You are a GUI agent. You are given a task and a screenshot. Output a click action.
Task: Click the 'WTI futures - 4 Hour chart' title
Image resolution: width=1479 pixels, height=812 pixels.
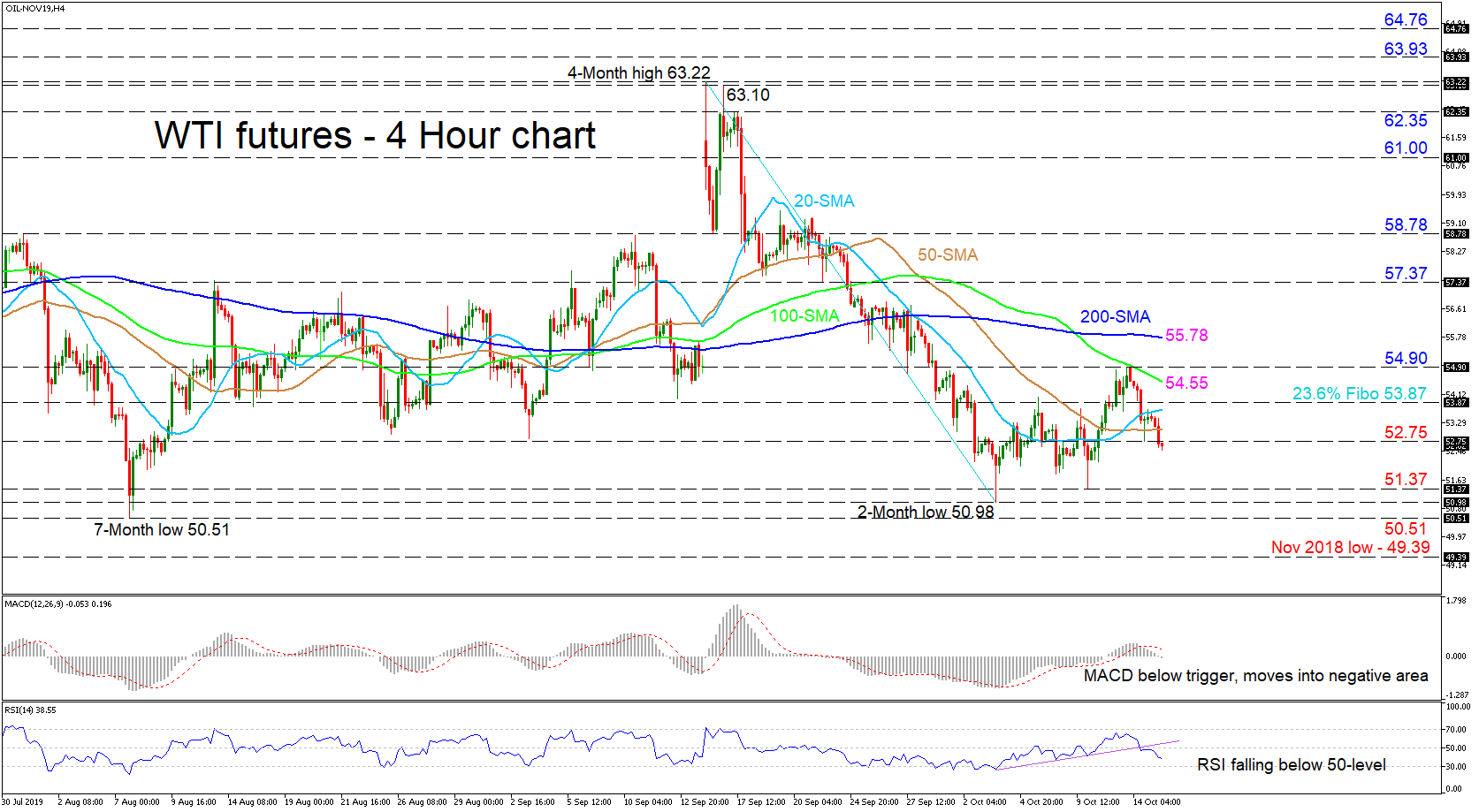tap(375, 136)
